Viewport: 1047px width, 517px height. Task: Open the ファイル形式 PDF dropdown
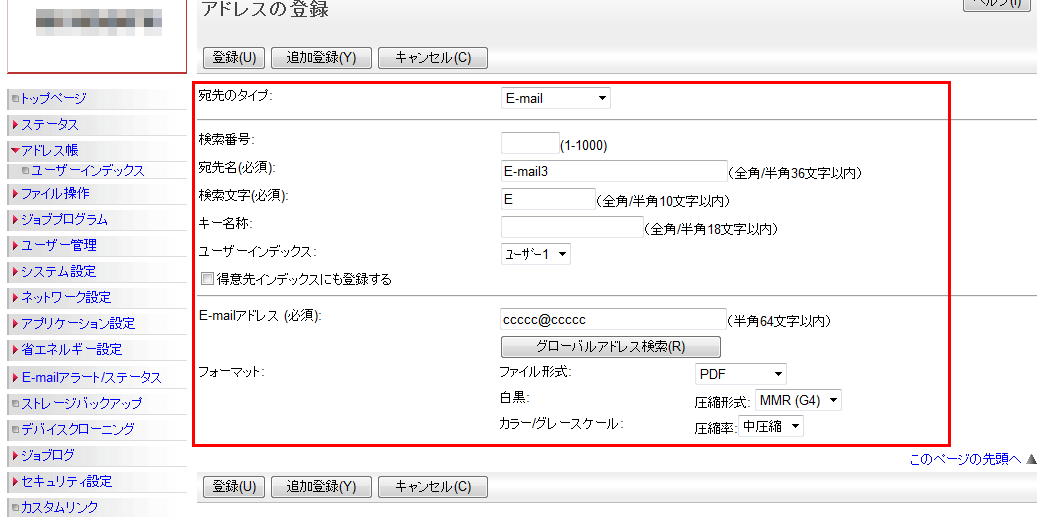coord(741,374)
